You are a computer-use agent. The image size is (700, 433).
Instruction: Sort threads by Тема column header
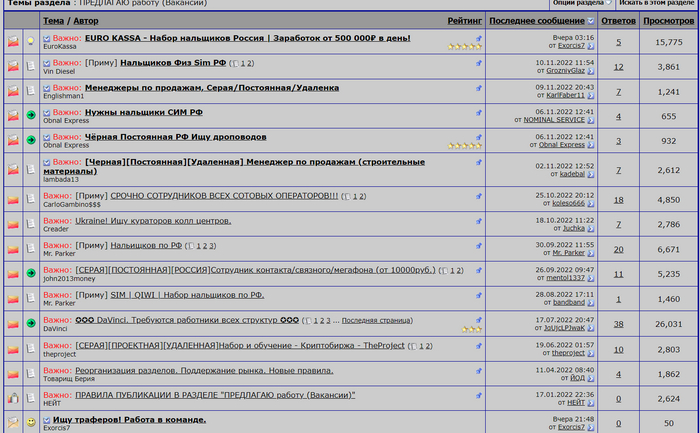(53, 21)
